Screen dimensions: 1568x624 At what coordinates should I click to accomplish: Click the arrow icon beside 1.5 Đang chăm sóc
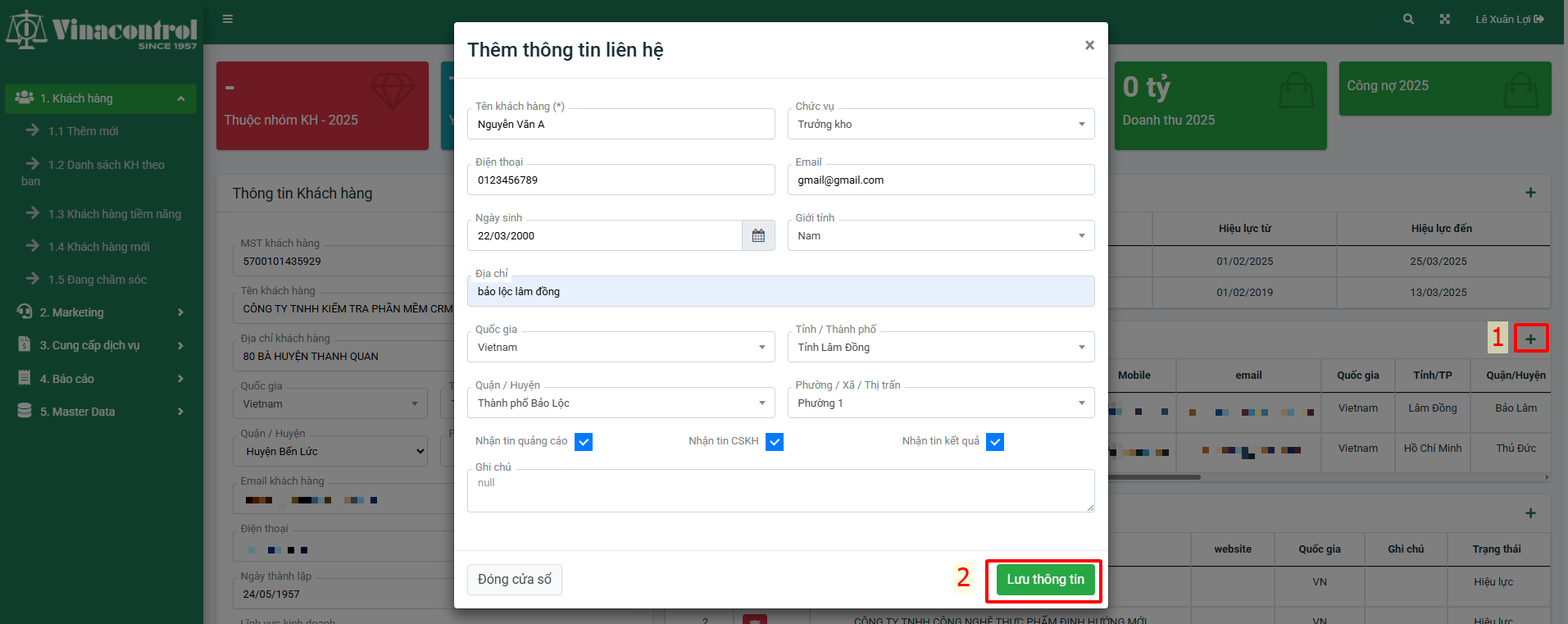point(33,278)
